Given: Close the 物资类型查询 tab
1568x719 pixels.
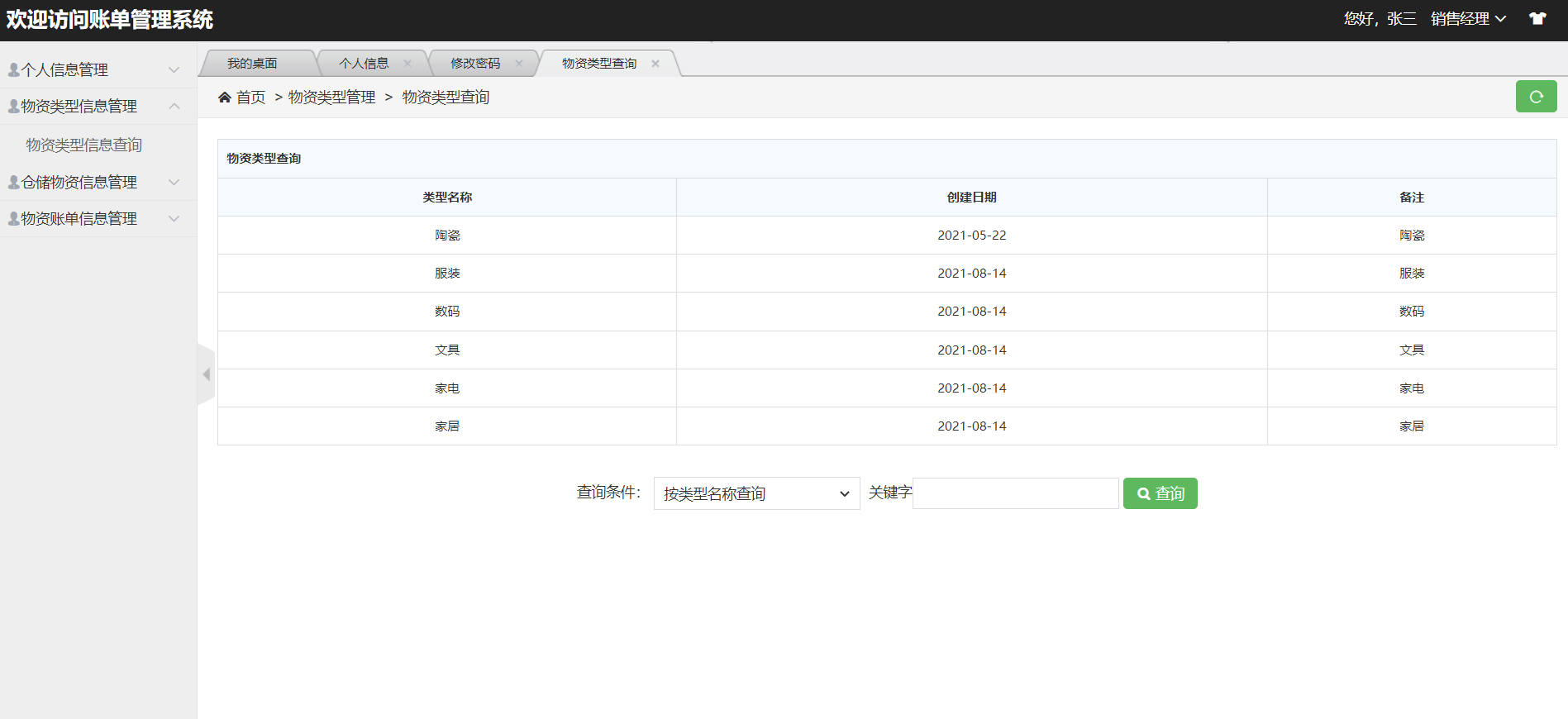Looking at the screenshot, I should point(655,64).
